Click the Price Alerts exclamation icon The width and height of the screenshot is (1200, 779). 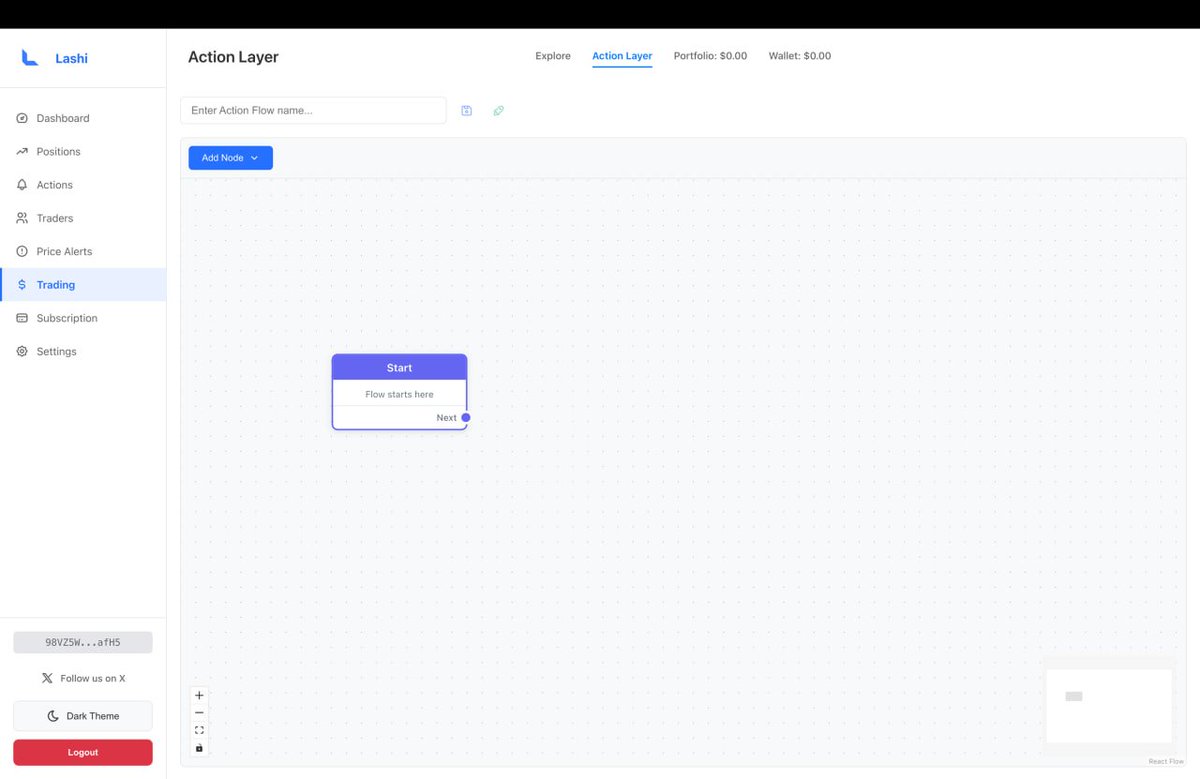[x=22, y=252]
